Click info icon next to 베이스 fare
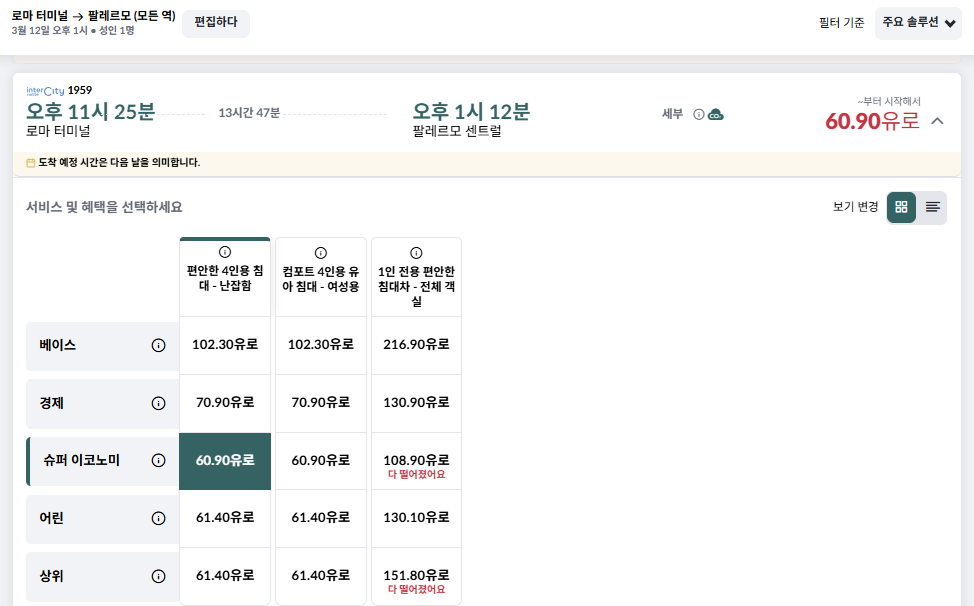Image resolution: width=974 pixels, height=606 pixels. 158,345
